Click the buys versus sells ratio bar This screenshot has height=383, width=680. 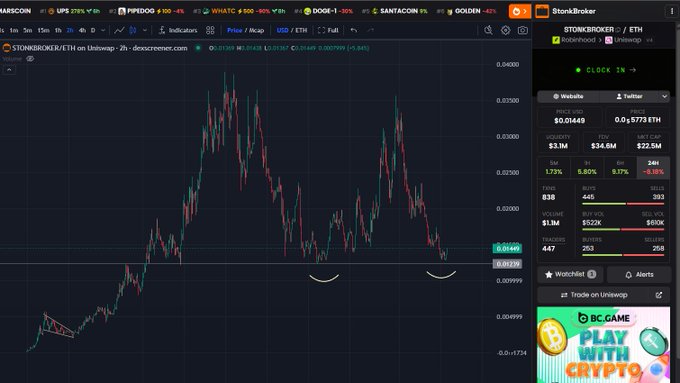(623, 204)
